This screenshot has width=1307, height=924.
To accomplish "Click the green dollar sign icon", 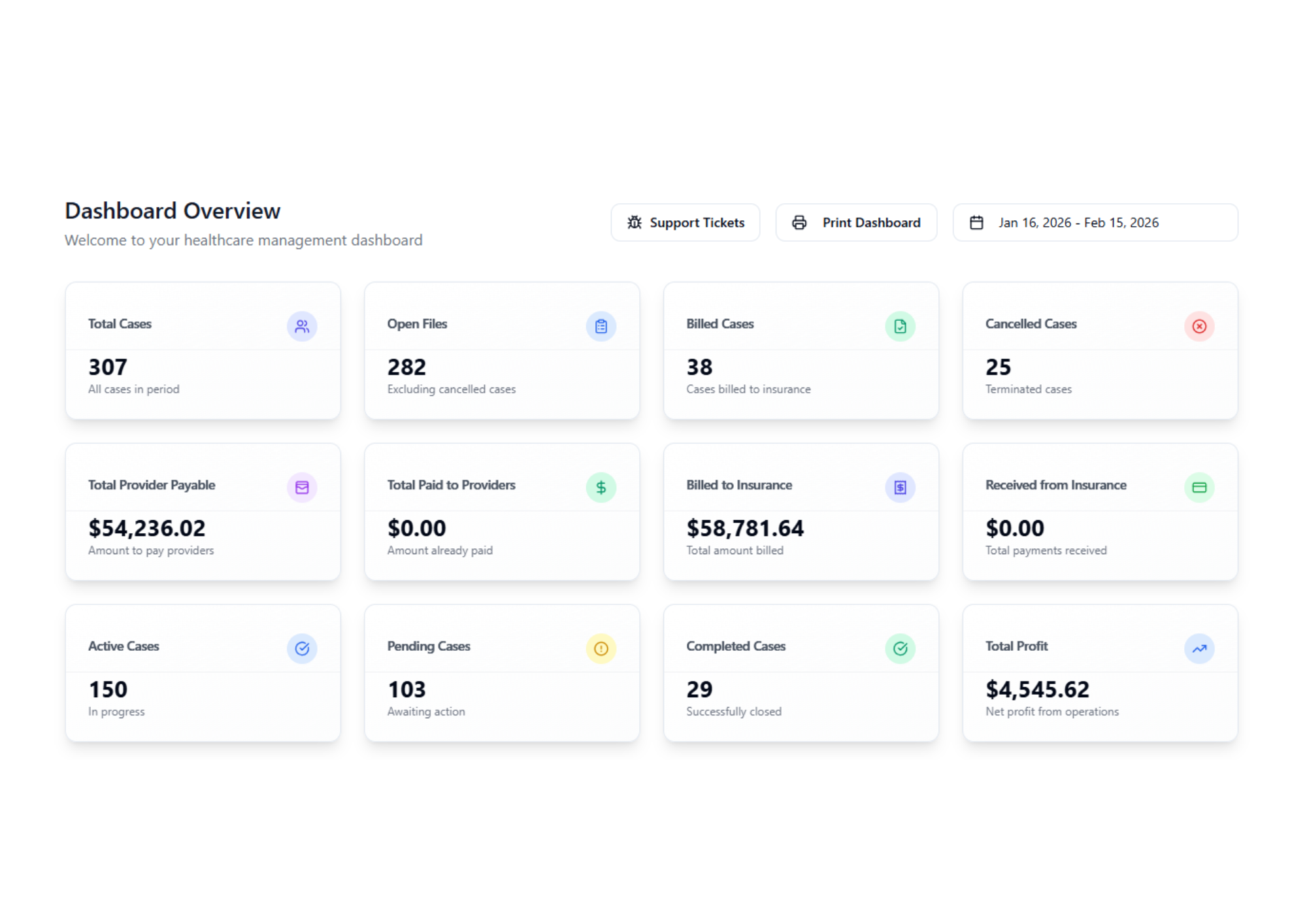I will coord(601,487).
